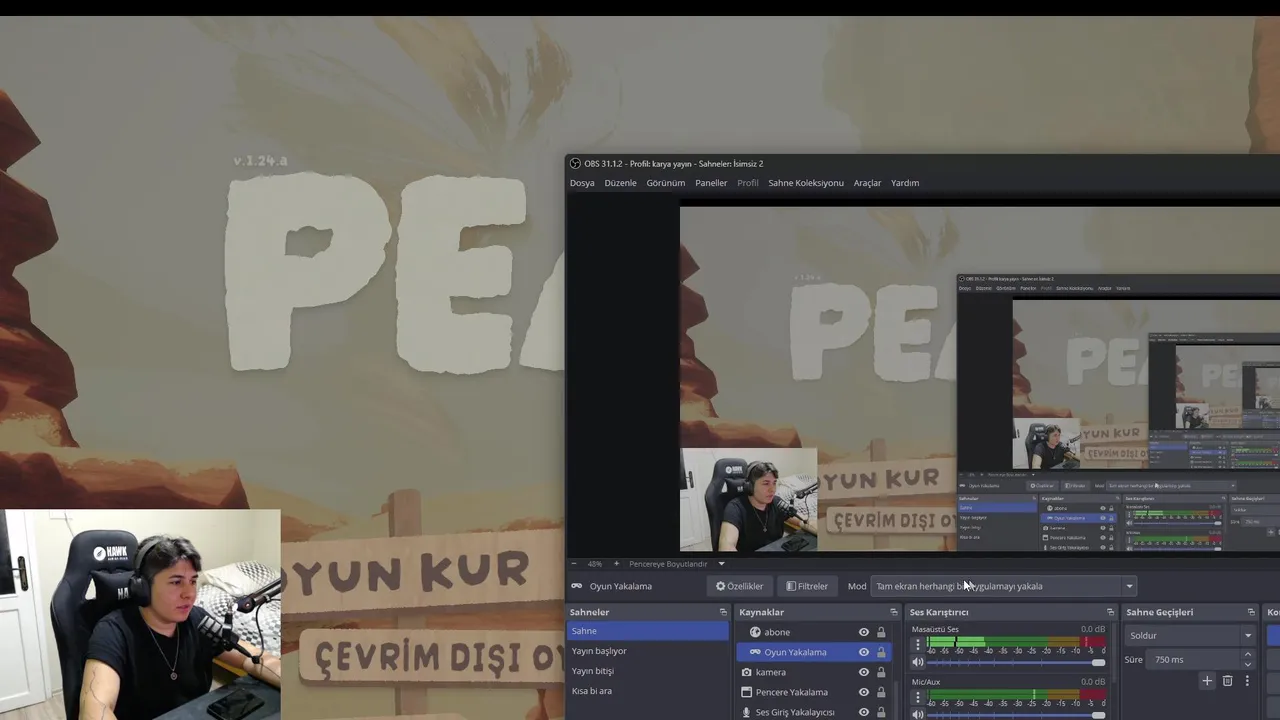Open the Sahne Koleksiyonu menu
Image resolution: width=1280 pixels, height=720 pixels.
coord(806,183)
